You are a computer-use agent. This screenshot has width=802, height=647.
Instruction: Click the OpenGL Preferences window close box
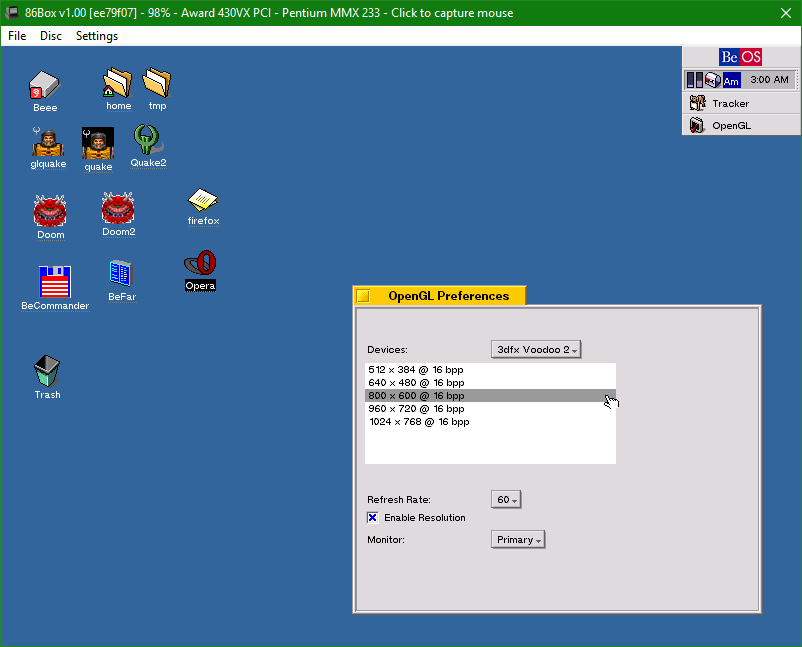364,296
